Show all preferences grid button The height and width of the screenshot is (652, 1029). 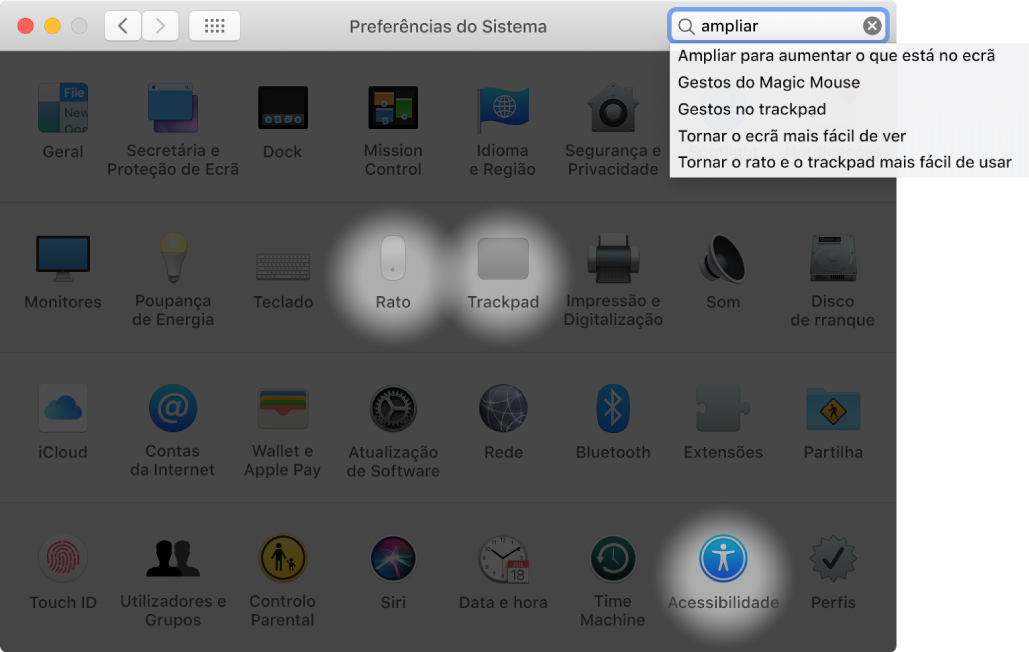214,26
